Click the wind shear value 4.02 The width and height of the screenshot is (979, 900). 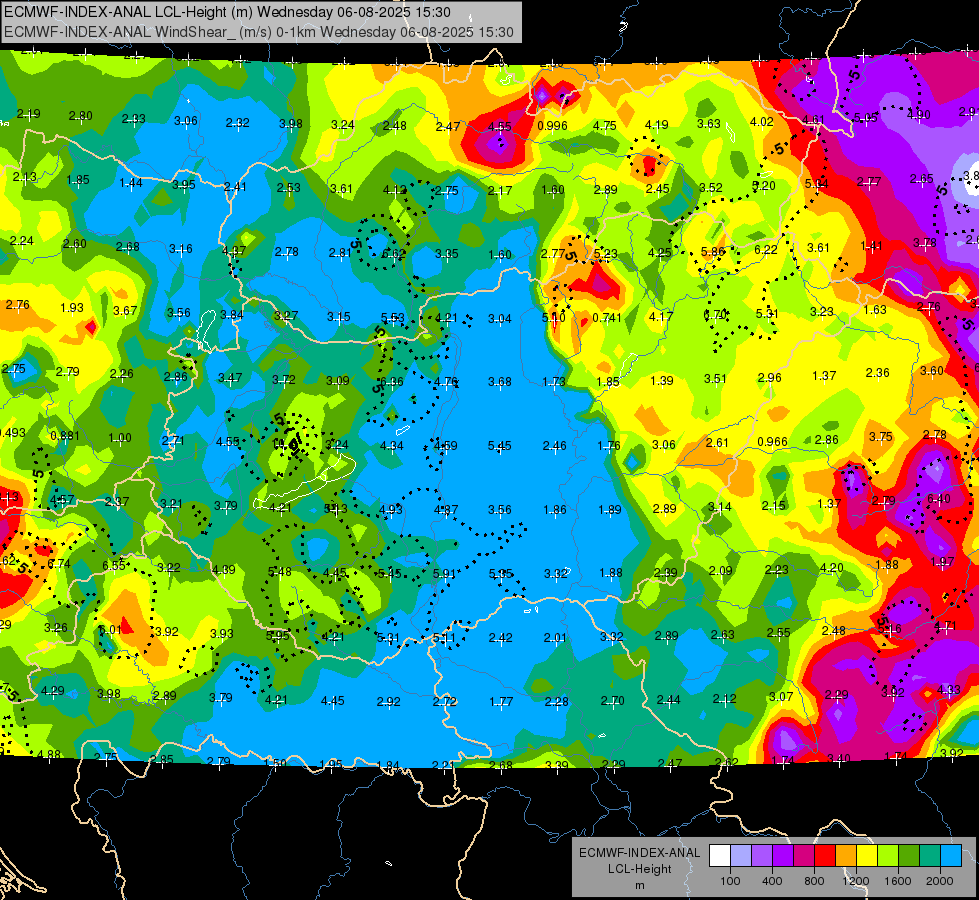click(x=762, y=122)
